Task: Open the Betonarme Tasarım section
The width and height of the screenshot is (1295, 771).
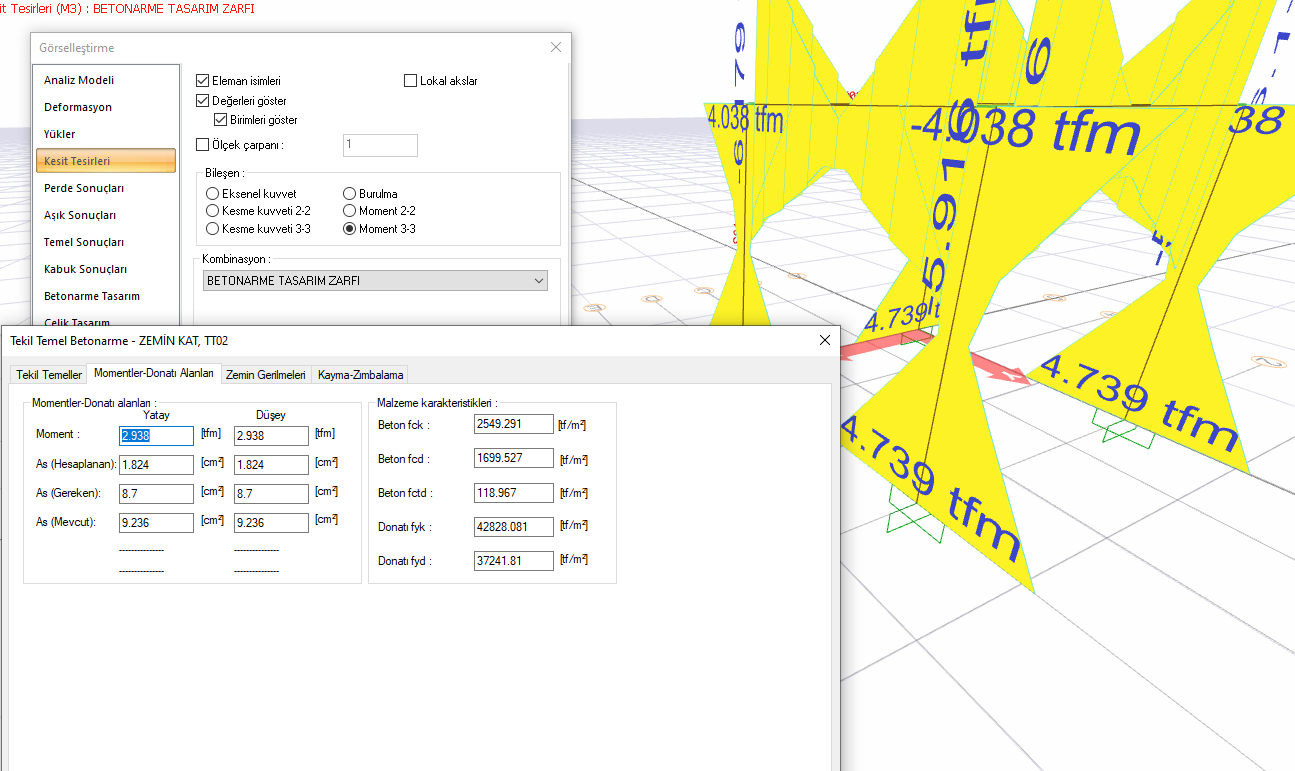Action: pos(106,296)
